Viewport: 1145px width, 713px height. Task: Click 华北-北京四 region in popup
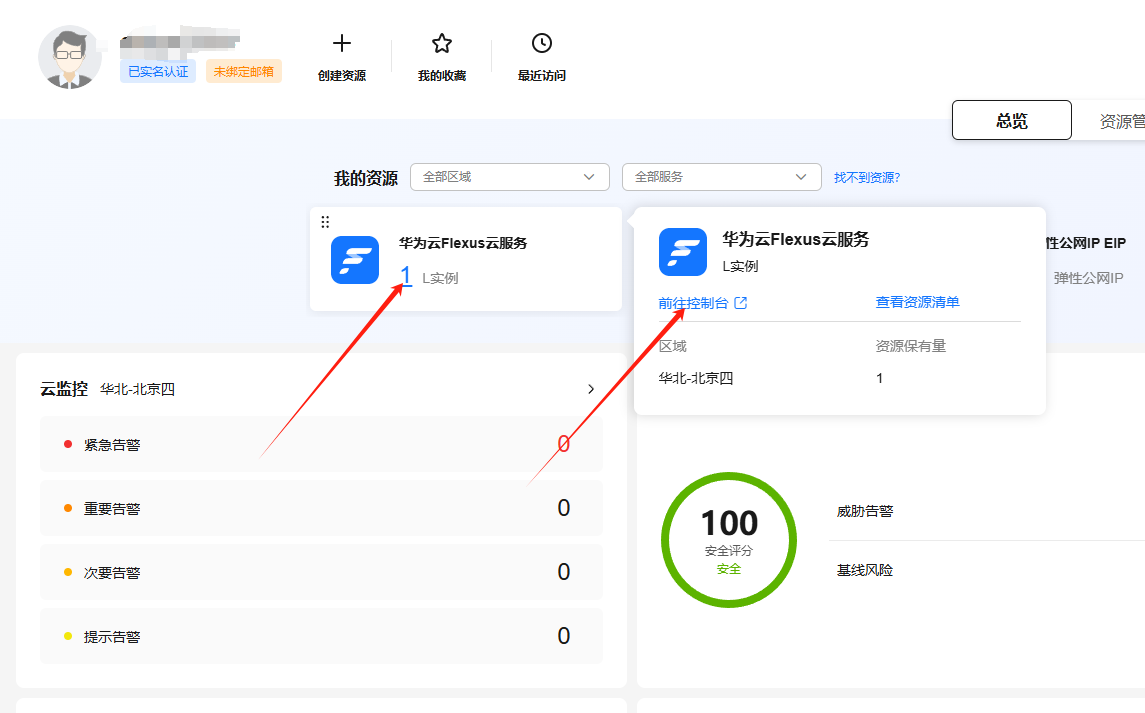[x=696, y=378]
